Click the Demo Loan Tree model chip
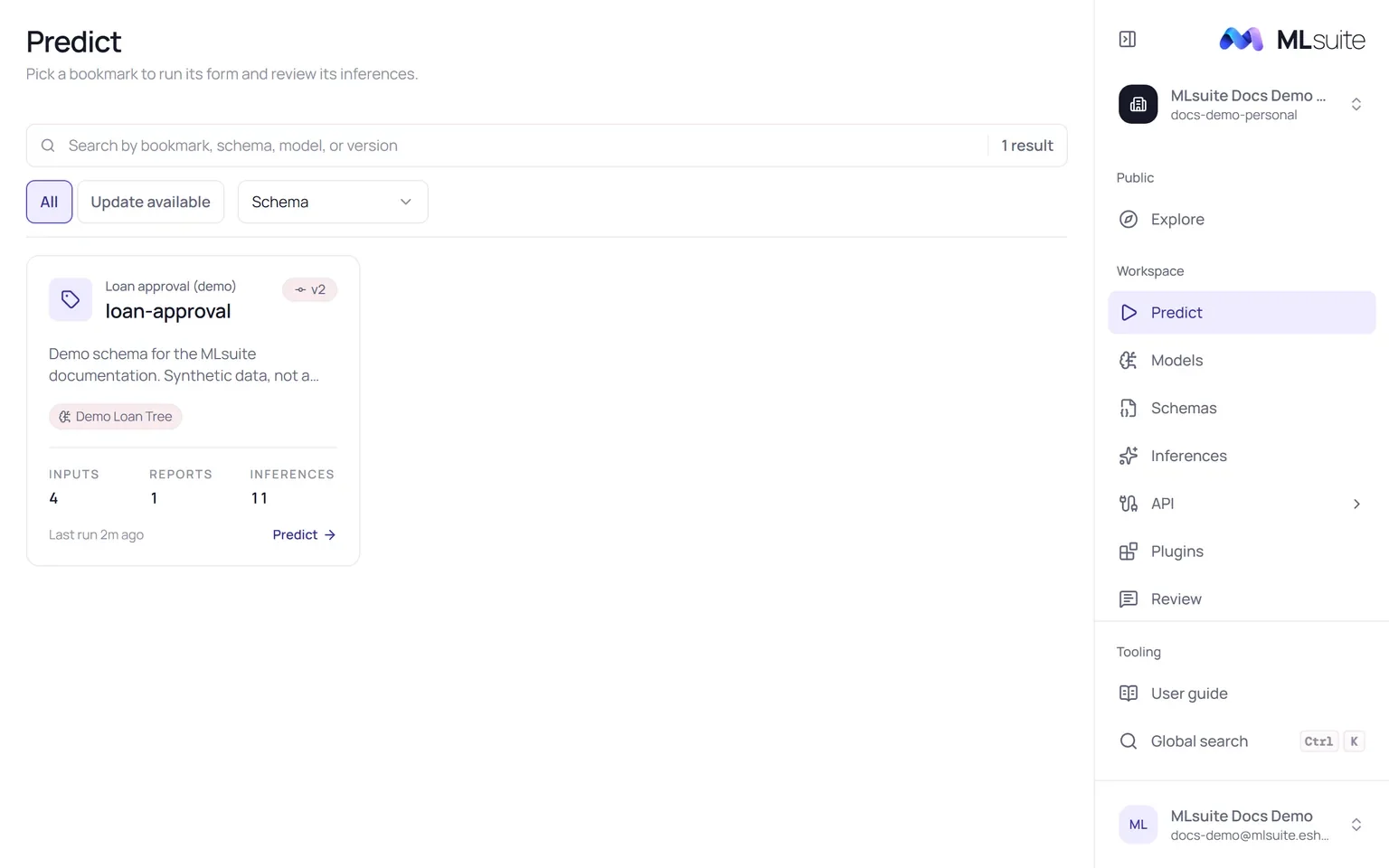Image resolution: width=1389 pixels, height=868 pixels. (116, 417)
